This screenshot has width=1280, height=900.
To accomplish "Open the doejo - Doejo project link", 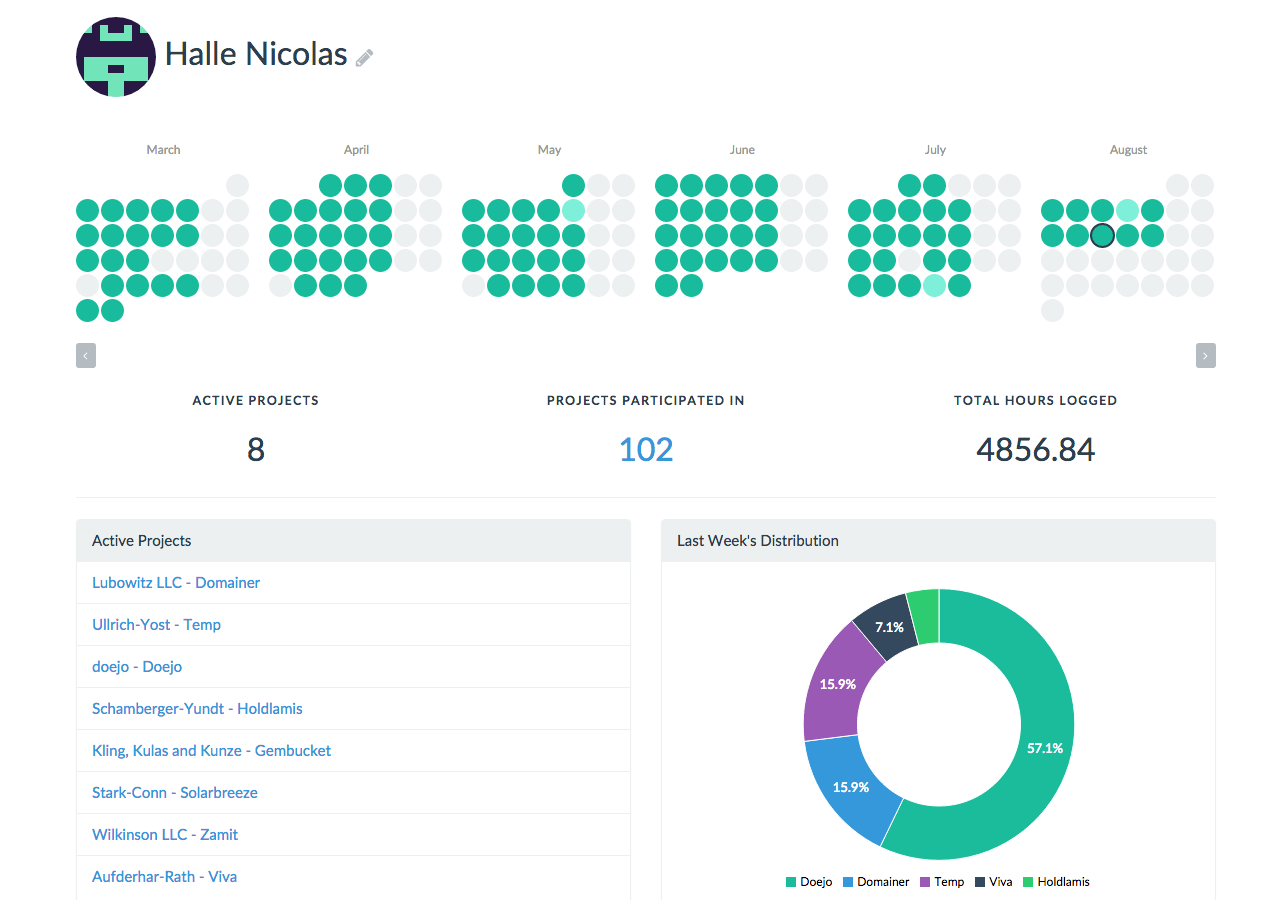I will coord(137,667).
